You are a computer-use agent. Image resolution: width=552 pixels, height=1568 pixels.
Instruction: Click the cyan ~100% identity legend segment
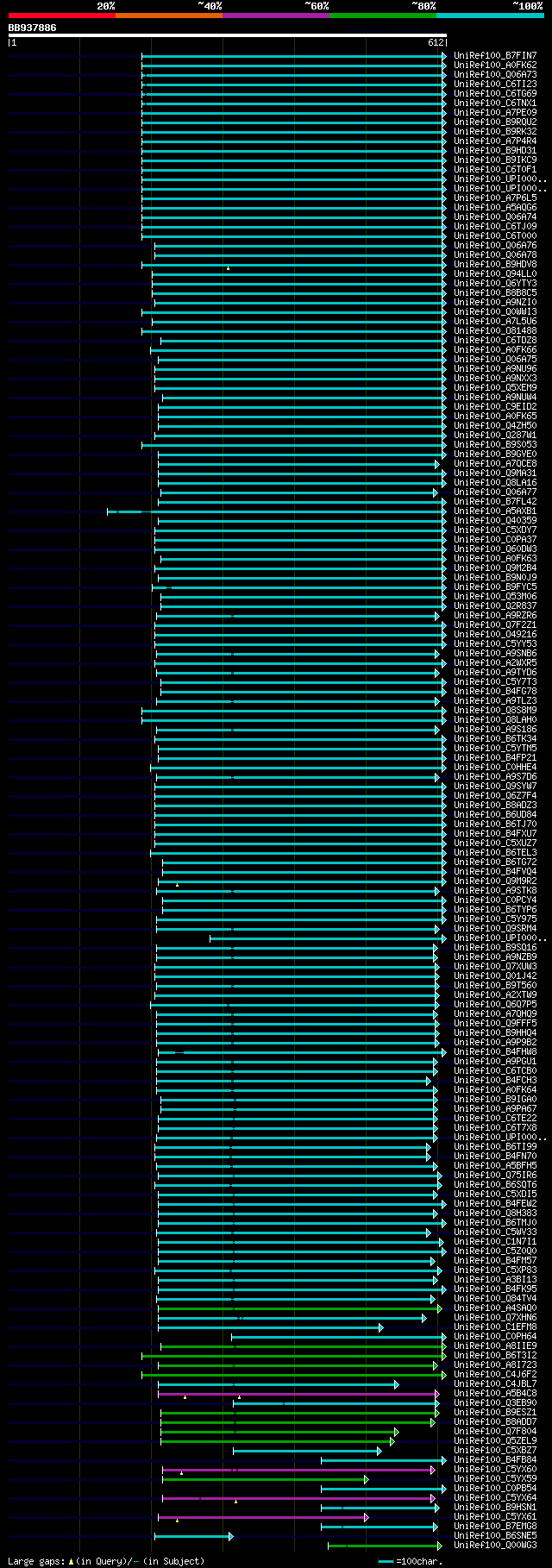point(490,16)
